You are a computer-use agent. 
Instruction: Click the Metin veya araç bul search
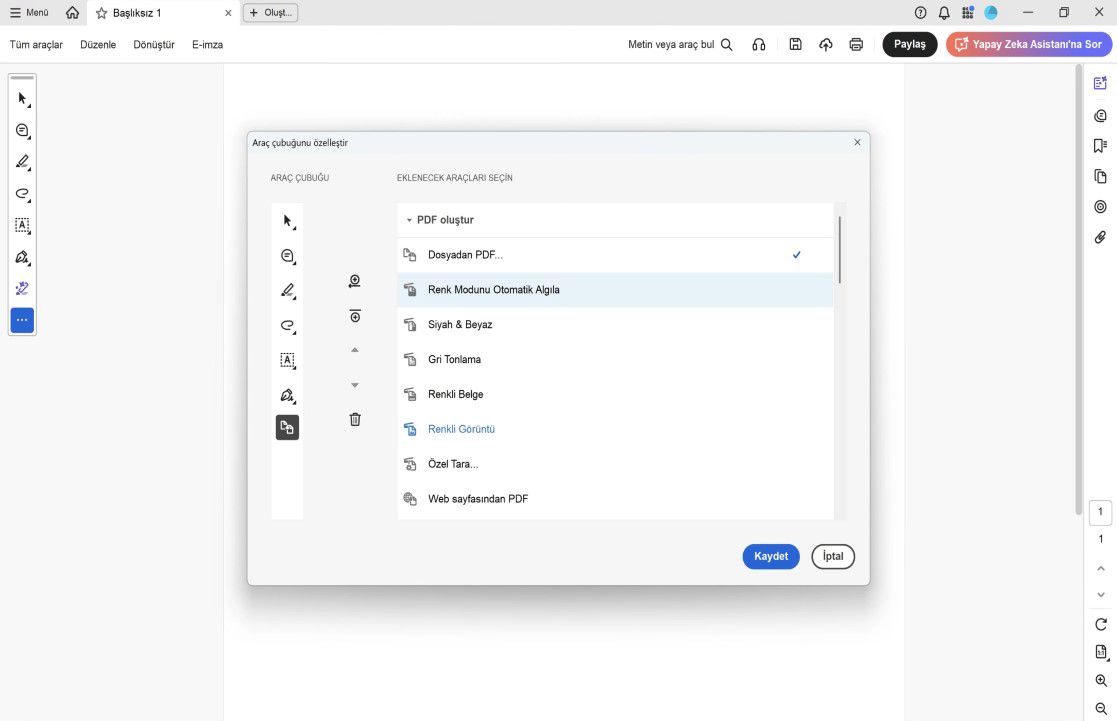680,45
